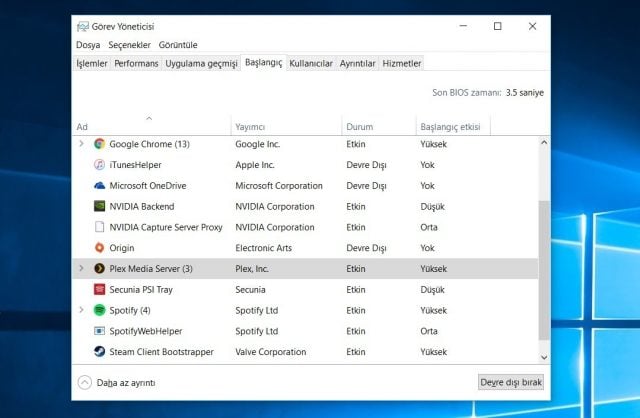This screenshot has height=418, width=640.
Task: Click the scrollbar up arrow
Action: click(x=544, y=142)
